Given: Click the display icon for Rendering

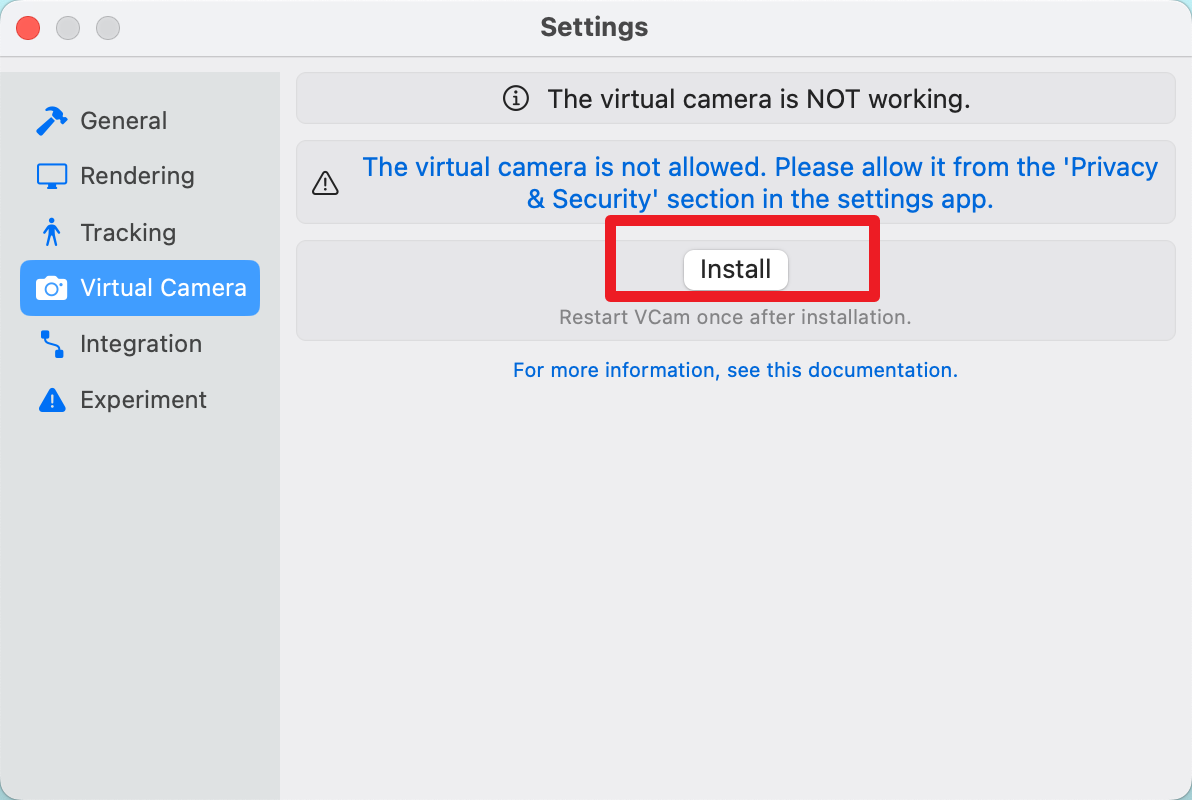Looking at the screenshot, I should tap(51, 176).
